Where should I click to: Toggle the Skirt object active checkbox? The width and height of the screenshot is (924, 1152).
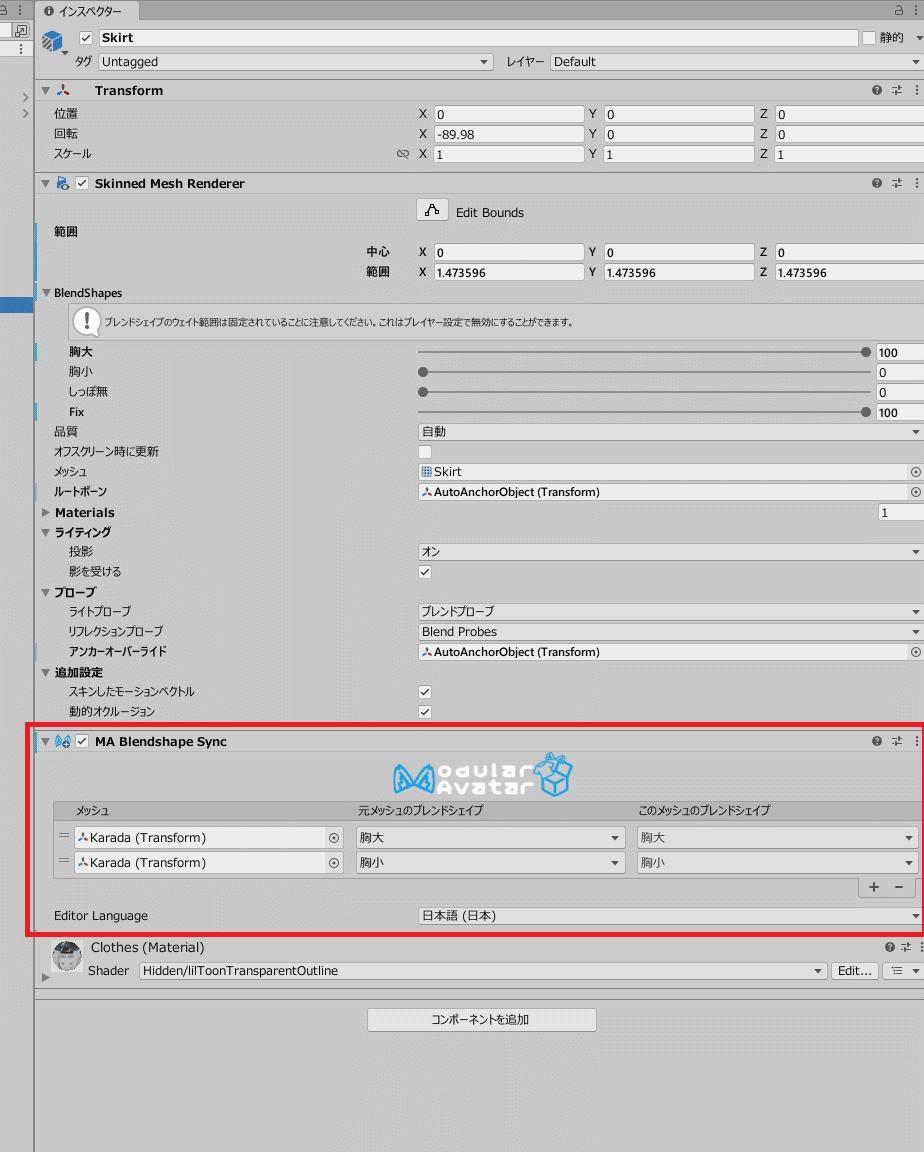tap(86, 37)
